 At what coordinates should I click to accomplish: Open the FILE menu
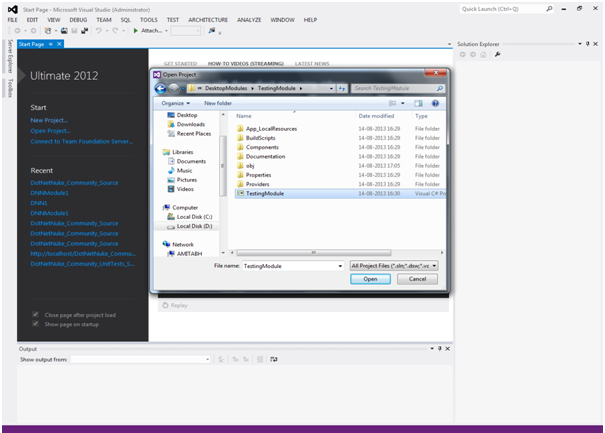tap(12, 20)
